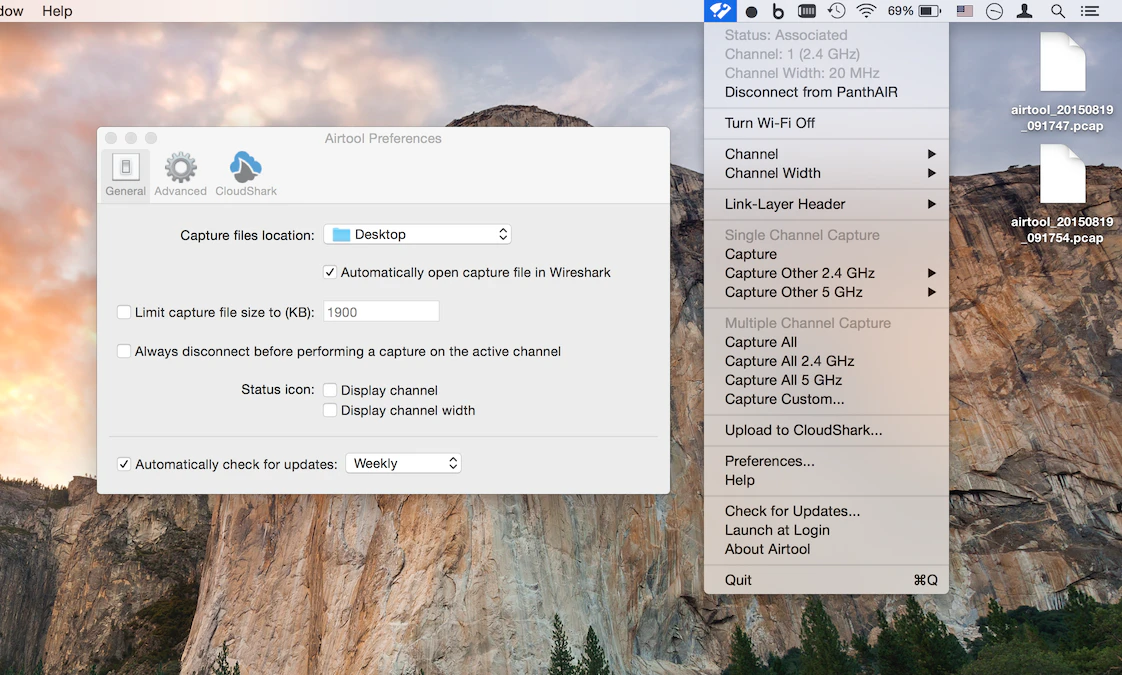Toggle Automatically open capture file in Wireshark

click(x=330, y=272)
